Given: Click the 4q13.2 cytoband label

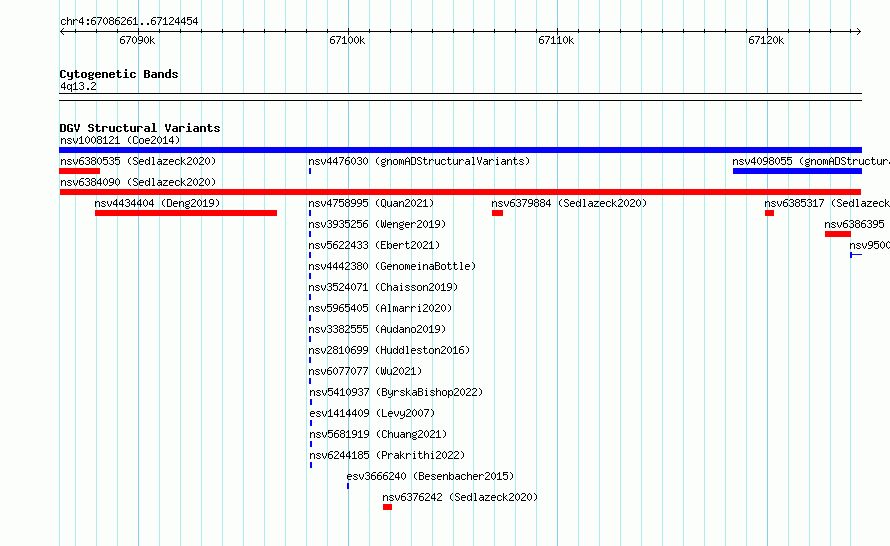Looking at the screenshot, I should coord(78,86).
